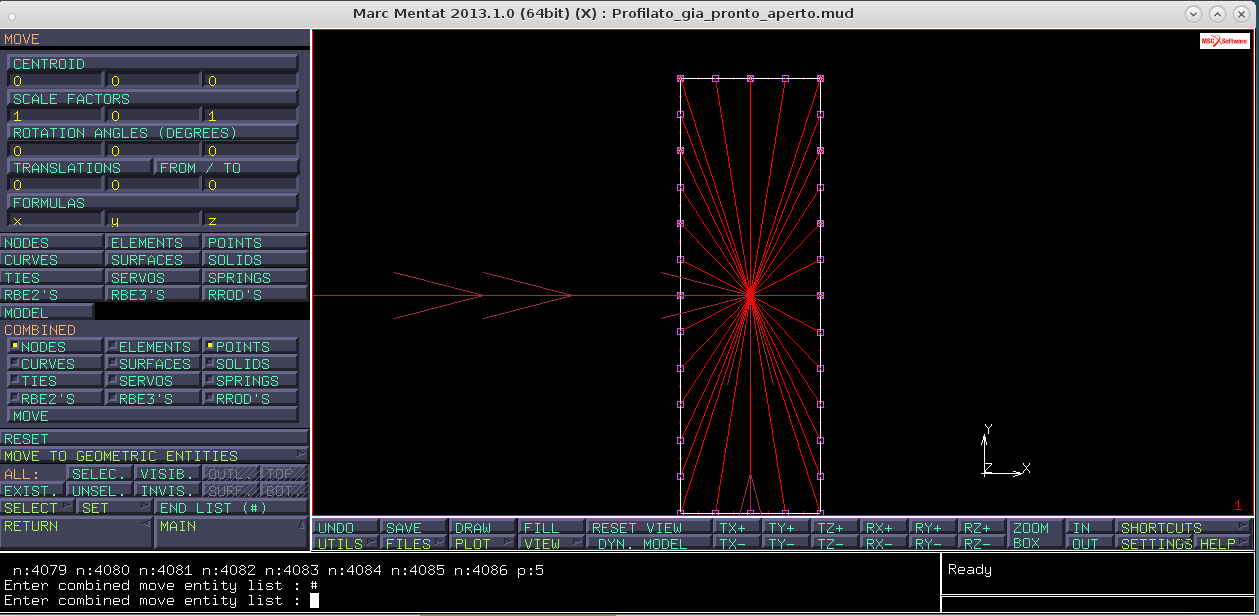Viewport: 1259px width, 616px height.
Task: Click the SCALE FACTORS button
Action: coord(153,99)
